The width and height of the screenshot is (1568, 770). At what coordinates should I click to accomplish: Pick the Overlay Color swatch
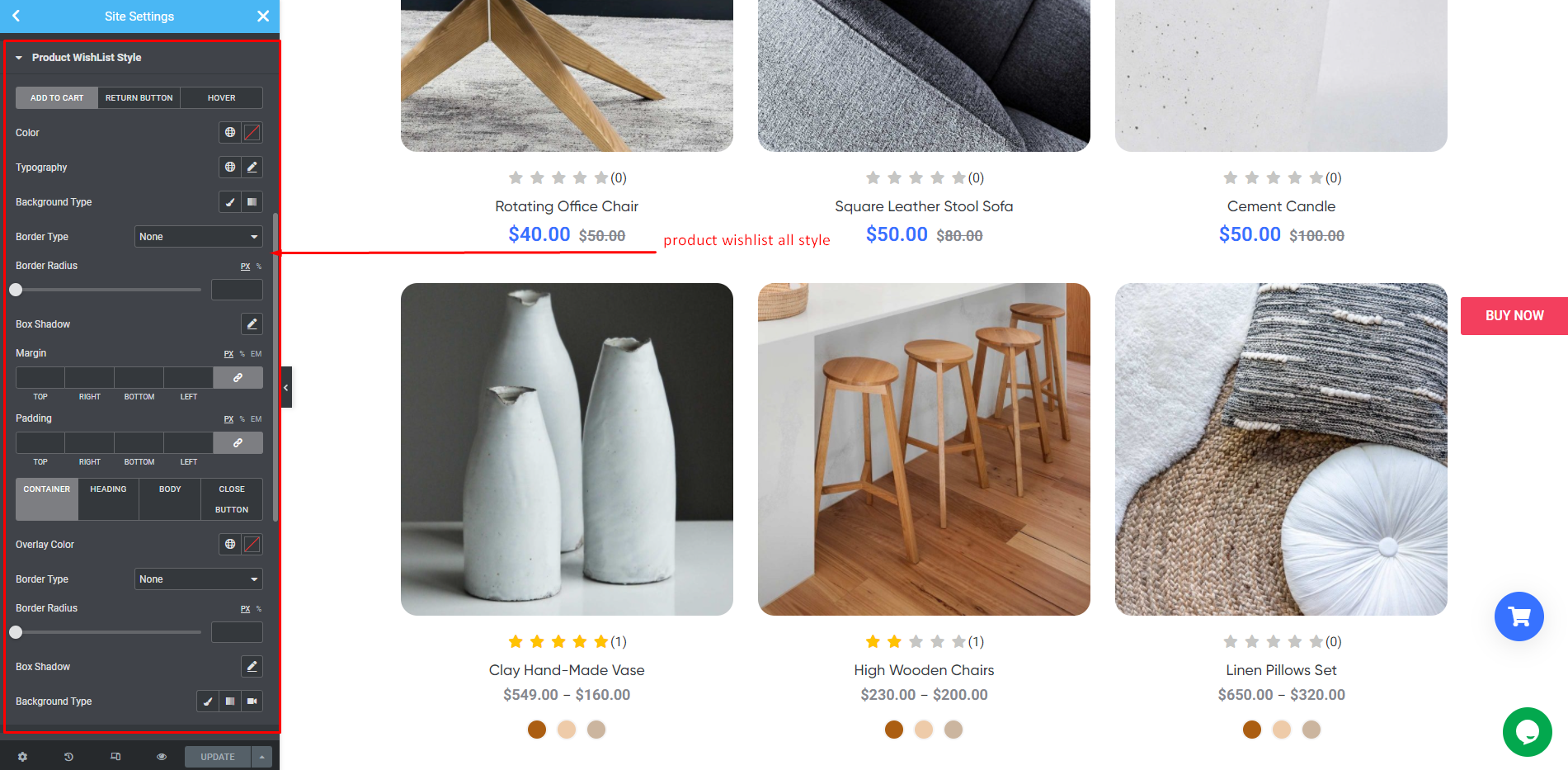click(x=252, y=544)
